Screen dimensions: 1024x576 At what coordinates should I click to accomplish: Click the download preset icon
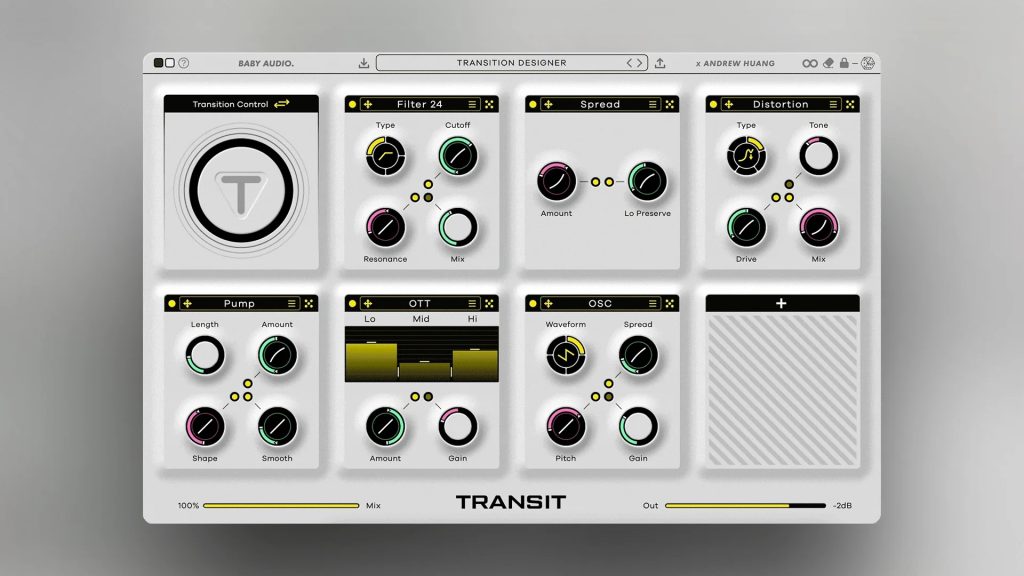pyautogui.click(x=364, y=63)
